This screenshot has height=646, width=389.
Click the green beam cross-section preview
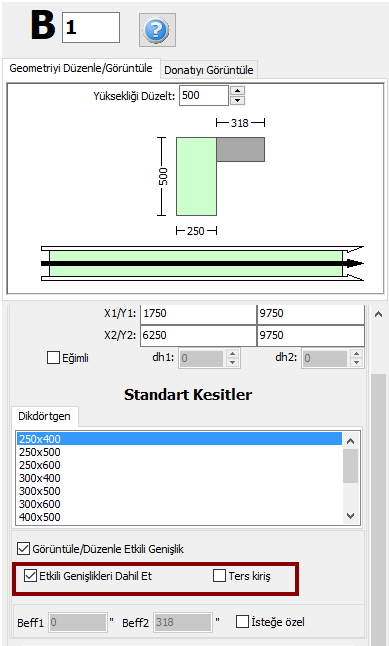[x=196, y=176]
